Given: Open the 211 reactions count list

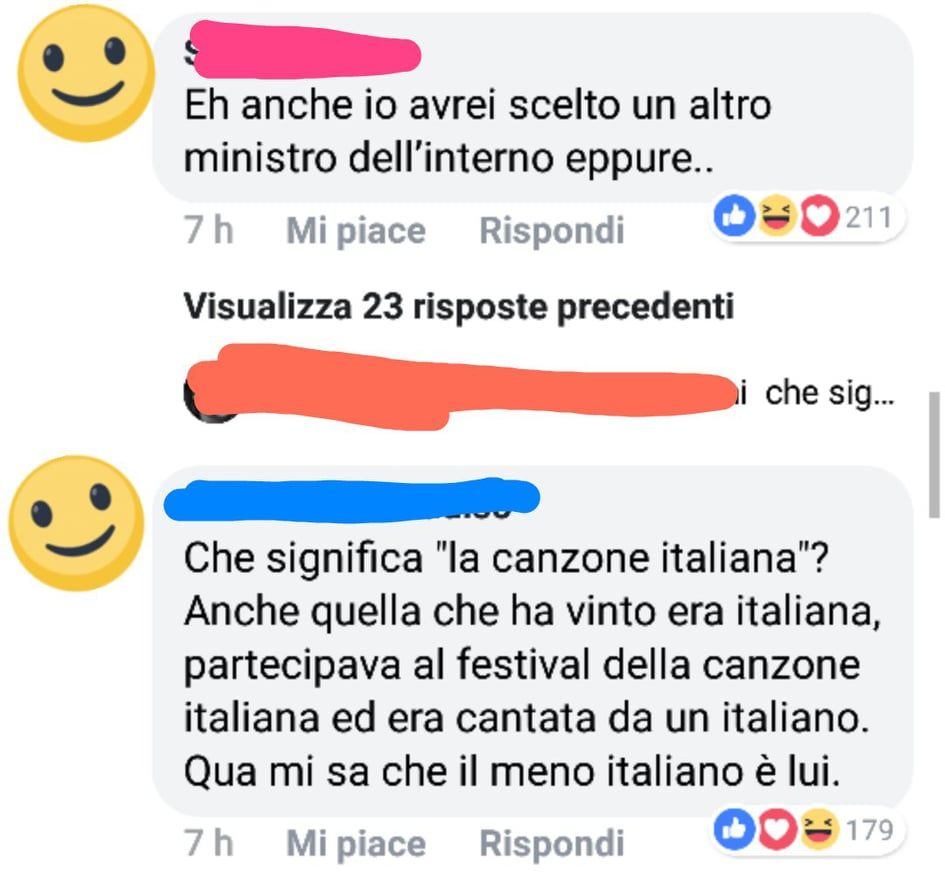Looking at the screenshot, I should 868,217.
